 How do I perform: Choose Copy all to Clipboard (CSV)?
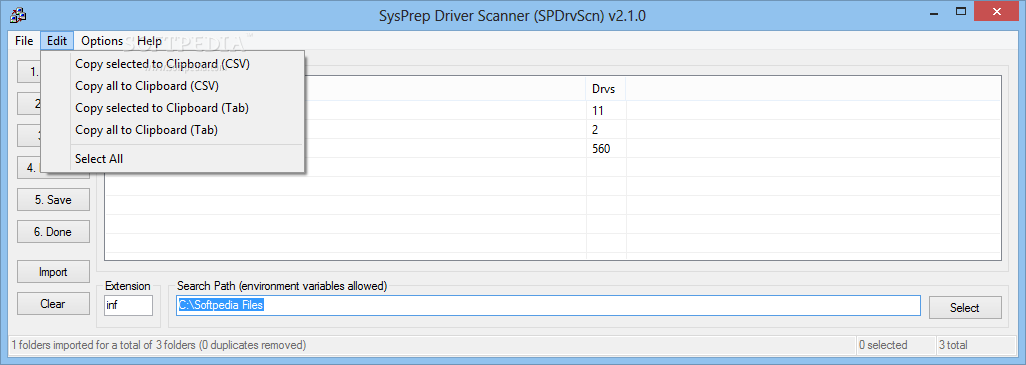pyautogui.click(x=173, y=86)
